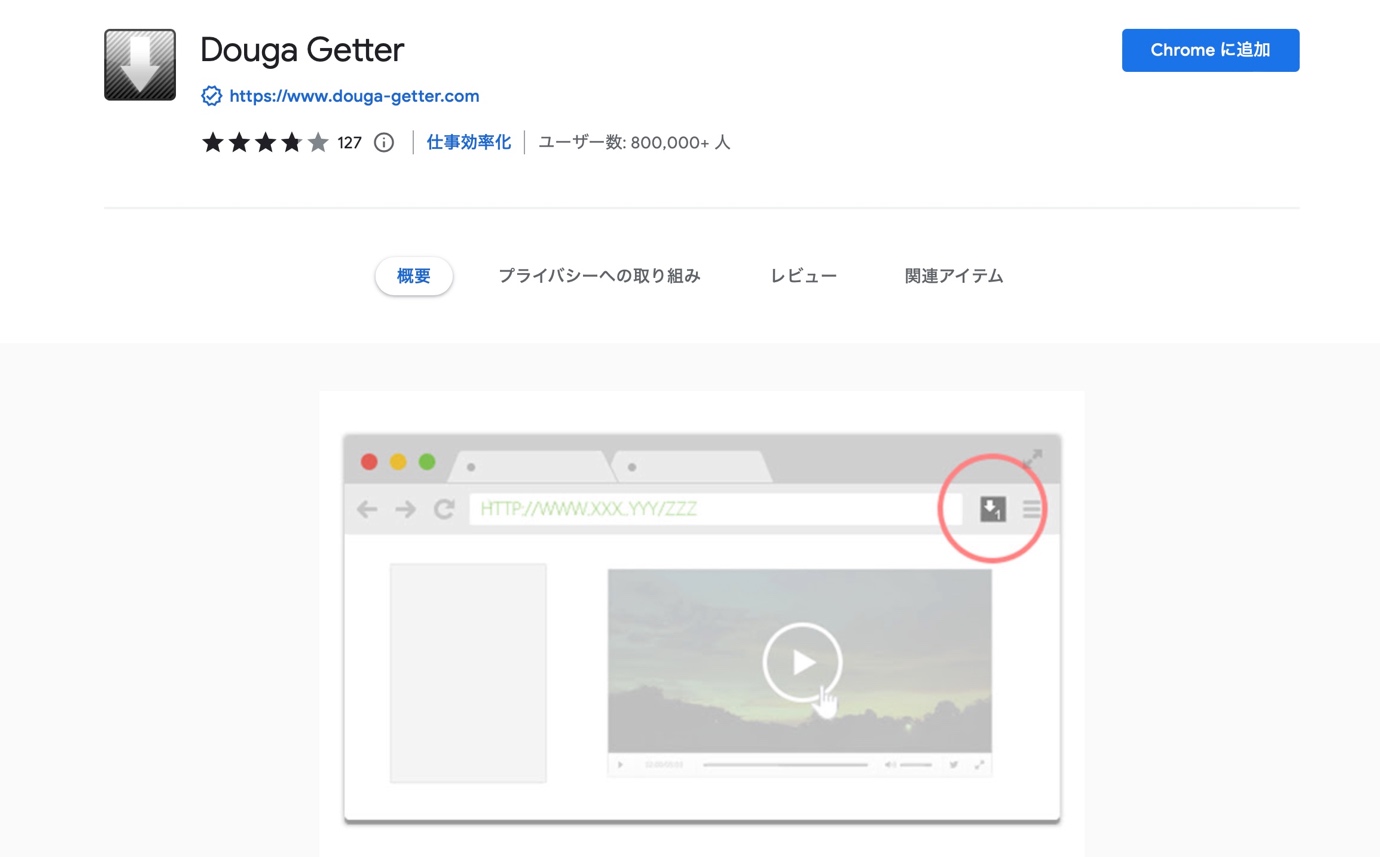This screenshot has width=1380, height=857.
Task: Open the 仕事効率化 category link
Action: tap(469, 143)
